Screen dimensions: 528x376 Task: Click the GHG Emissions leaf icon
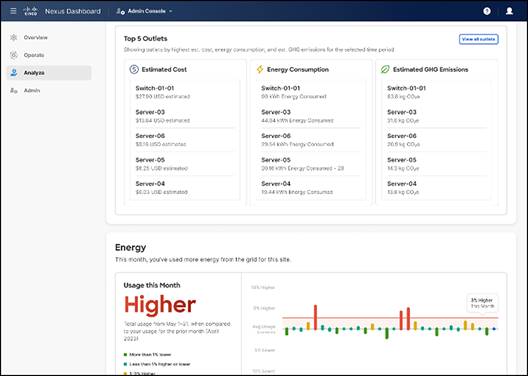385,69
